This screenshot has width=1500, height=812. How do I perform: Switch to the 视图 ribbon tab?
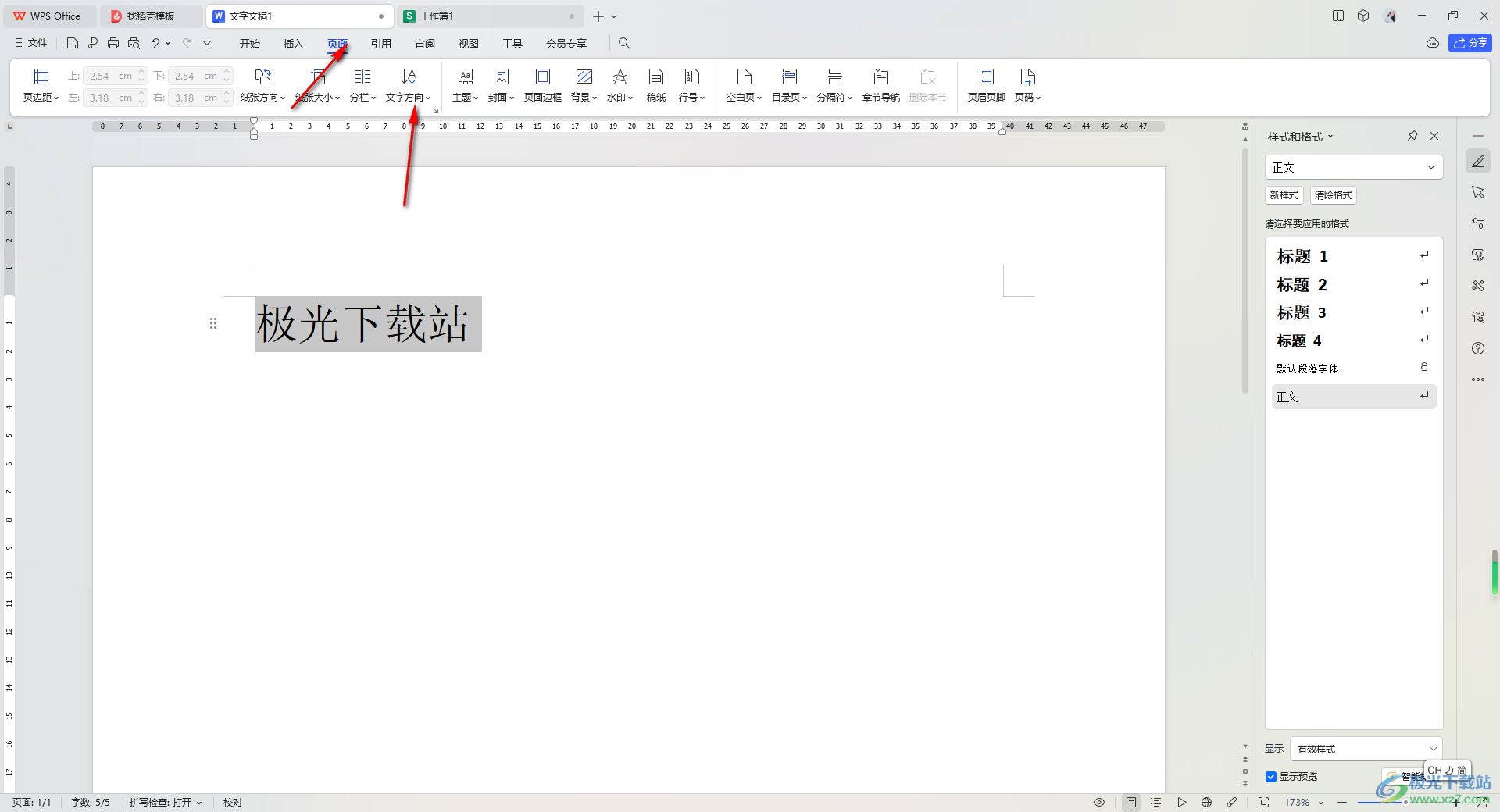click(469, 44)
